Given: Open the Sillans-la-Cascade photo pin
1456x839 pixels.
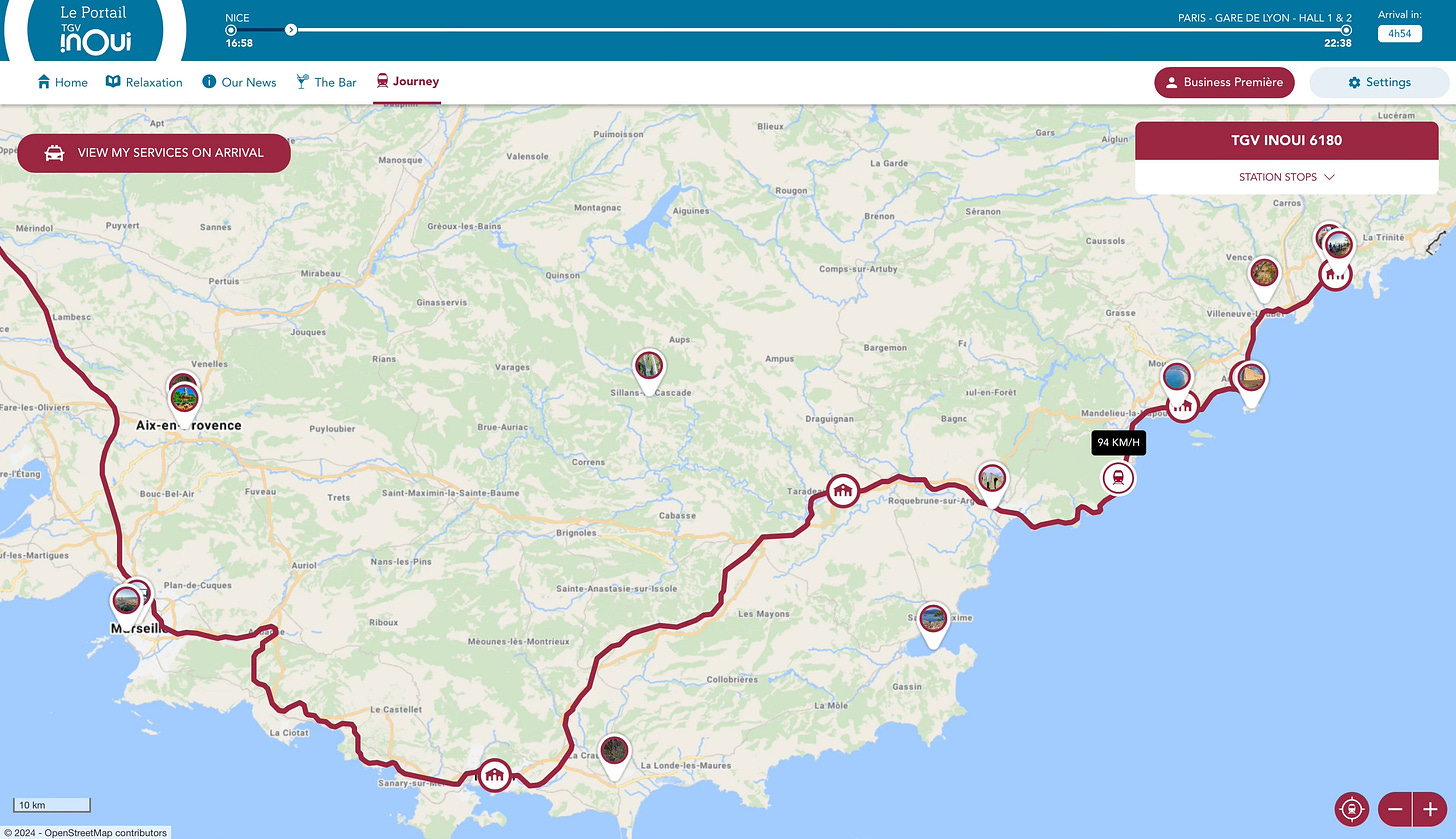Looking at the screenshot, I should click(649, 367).
